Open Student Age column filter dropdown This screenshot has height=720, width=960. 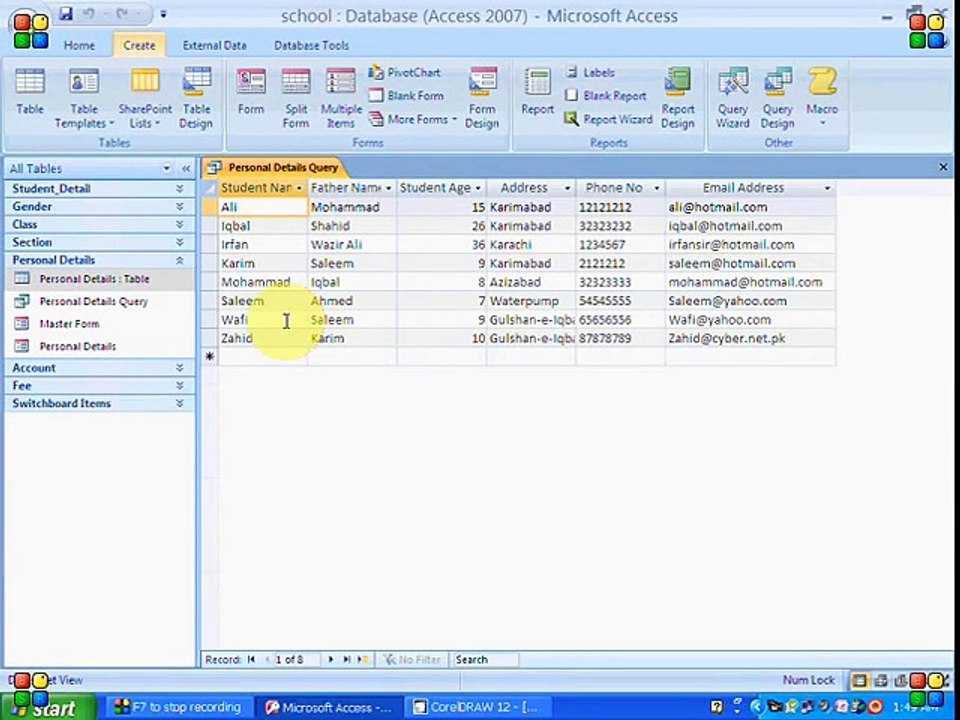coord(478,188)
